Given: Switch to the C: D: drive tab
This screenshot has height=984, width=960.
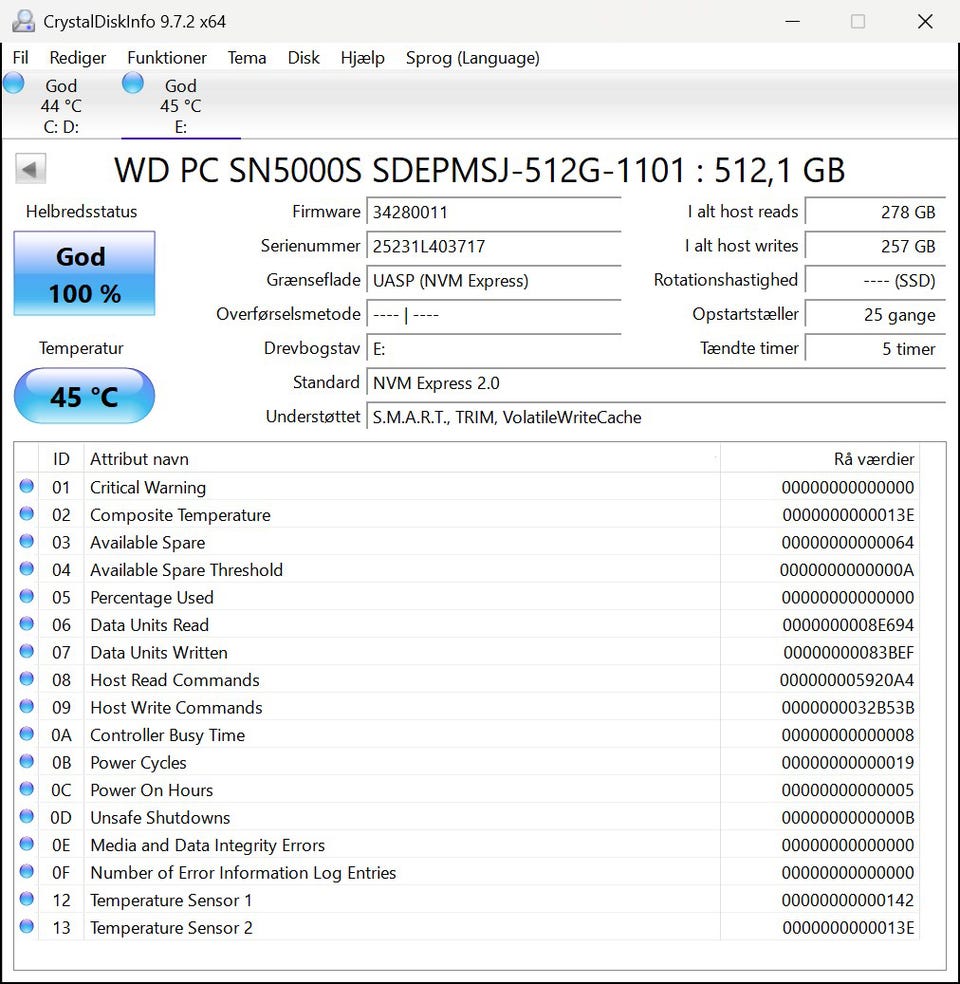Looking at the screenshot, I should pyautogui.click(x=61, y=106).
